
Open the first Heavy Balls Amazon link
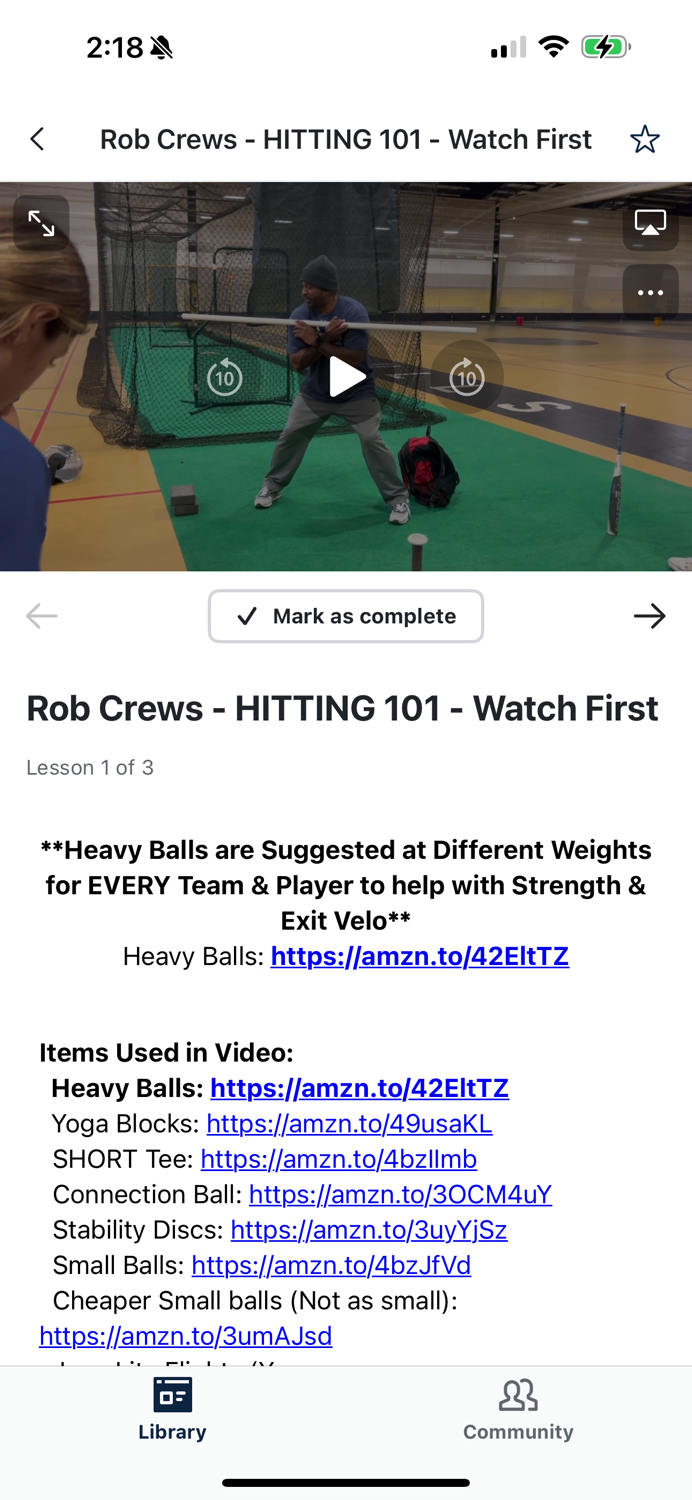(x=420, y=956)
